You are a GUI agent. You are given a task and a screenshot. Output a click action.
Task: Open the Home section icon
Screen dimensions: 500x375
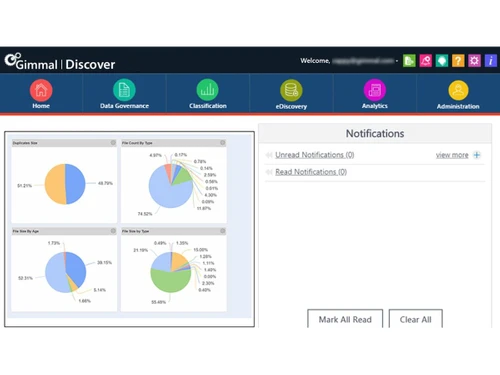coord(41,90)
